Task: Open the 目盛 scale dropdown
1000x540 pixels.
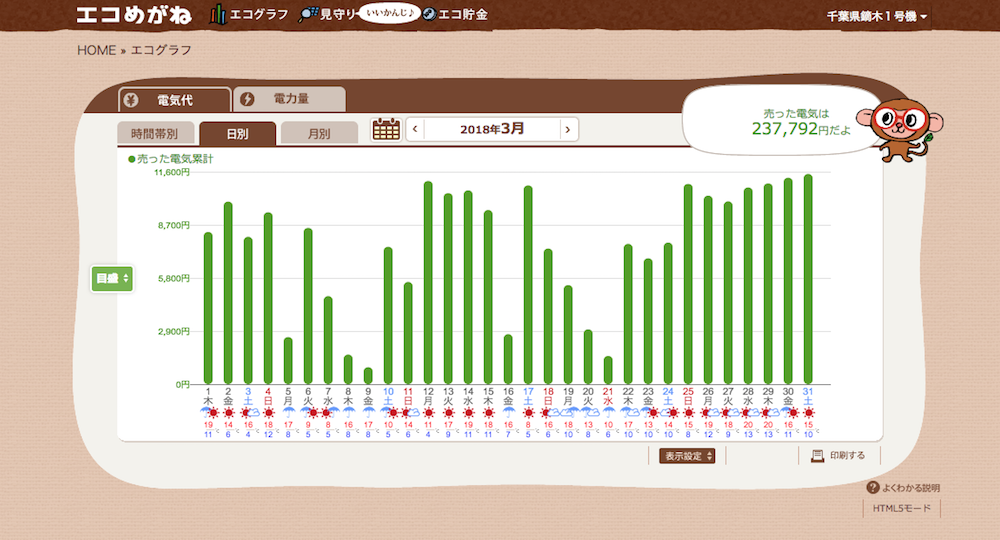Action: 112,279
